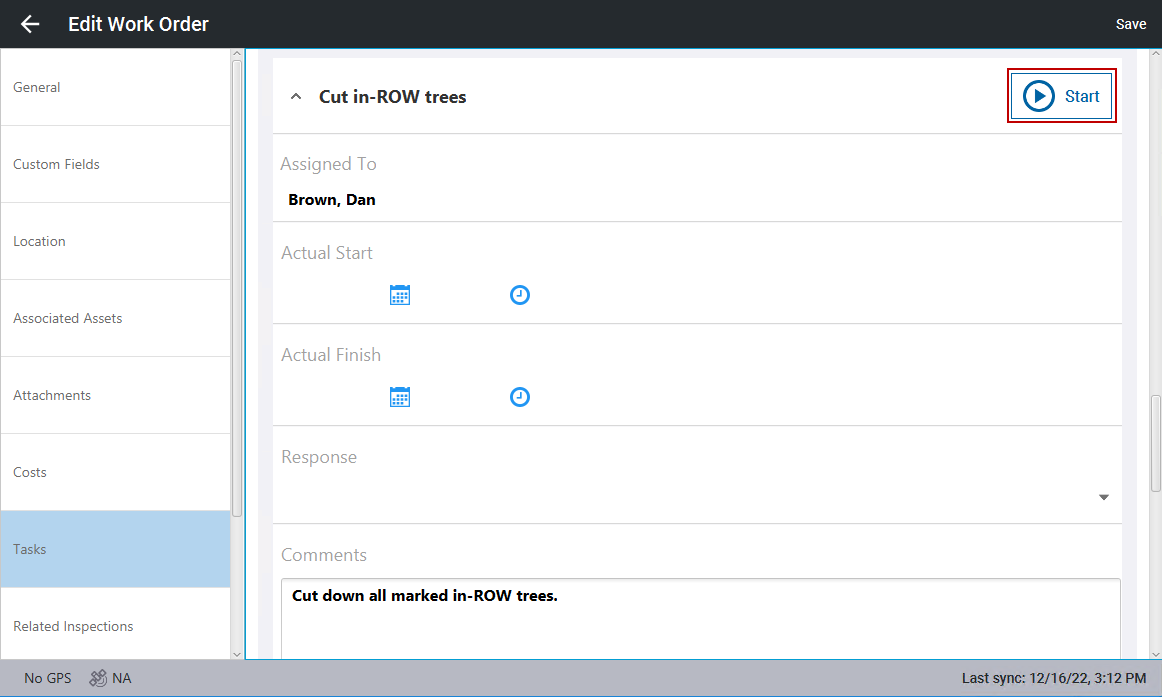
Task: Collapse the Cut in-ROW trees task
Action: (x=296, y=96)
